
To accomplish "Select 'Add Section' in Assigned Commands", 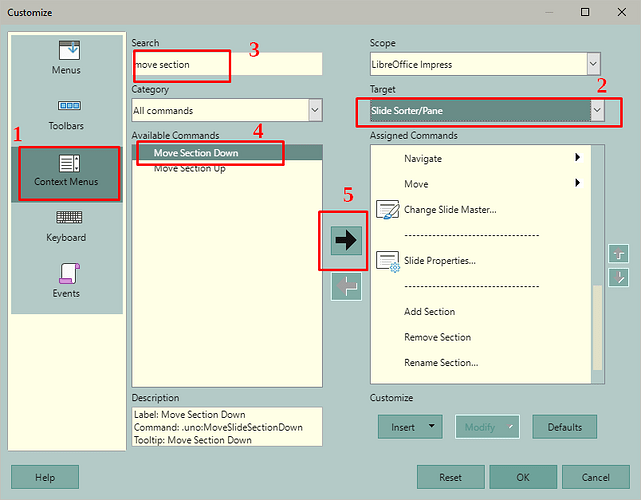I will click(x=429, y=312).
